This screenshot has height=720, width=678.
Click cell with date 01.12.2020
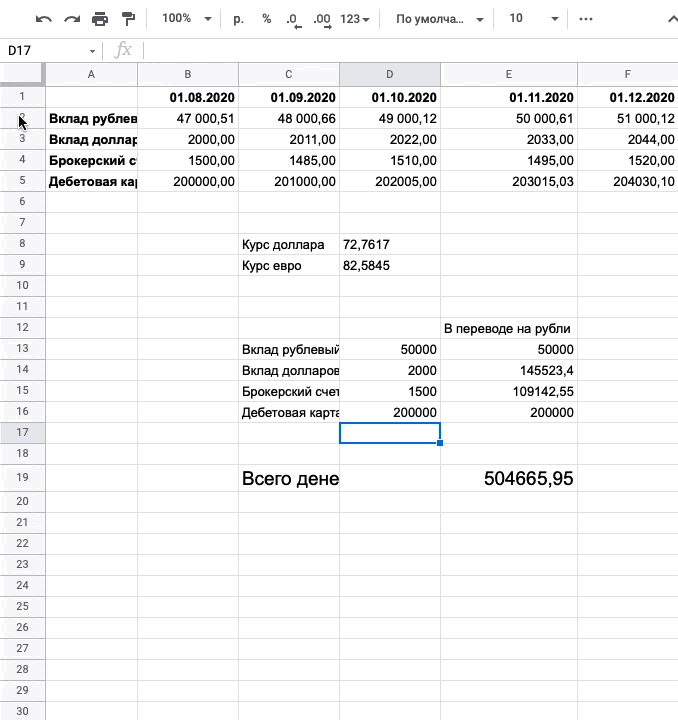628,97
